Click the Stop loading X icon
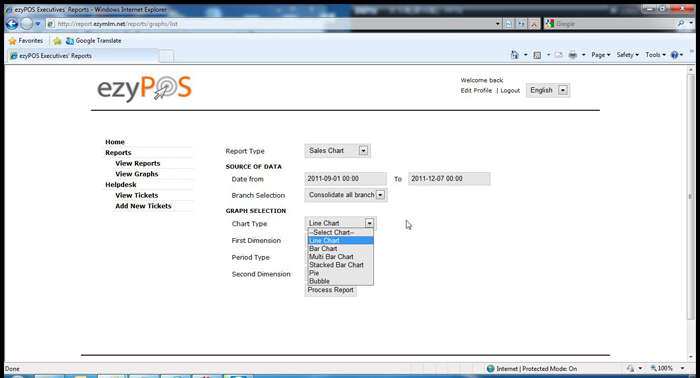The height and width of the screenshot is (378, 700). (534, 24)
